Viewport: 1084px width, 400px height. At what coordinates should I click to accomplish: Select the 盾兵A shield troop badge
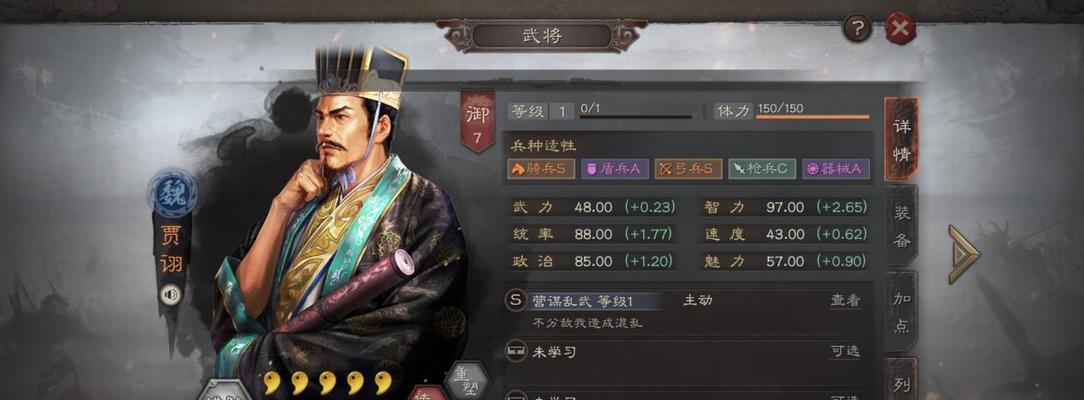615,169
